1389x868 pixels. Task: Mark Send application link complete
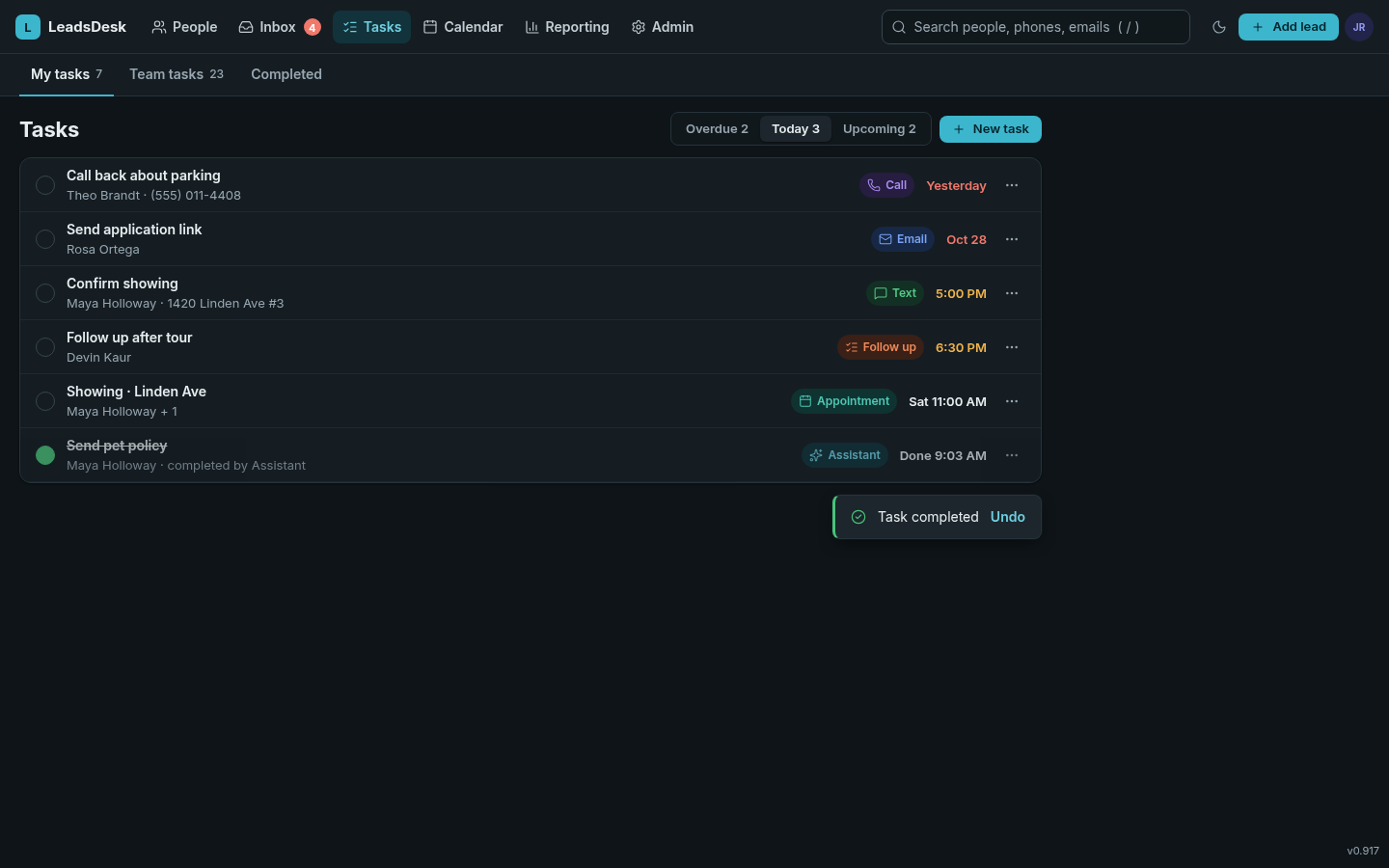tap(45, 239)
